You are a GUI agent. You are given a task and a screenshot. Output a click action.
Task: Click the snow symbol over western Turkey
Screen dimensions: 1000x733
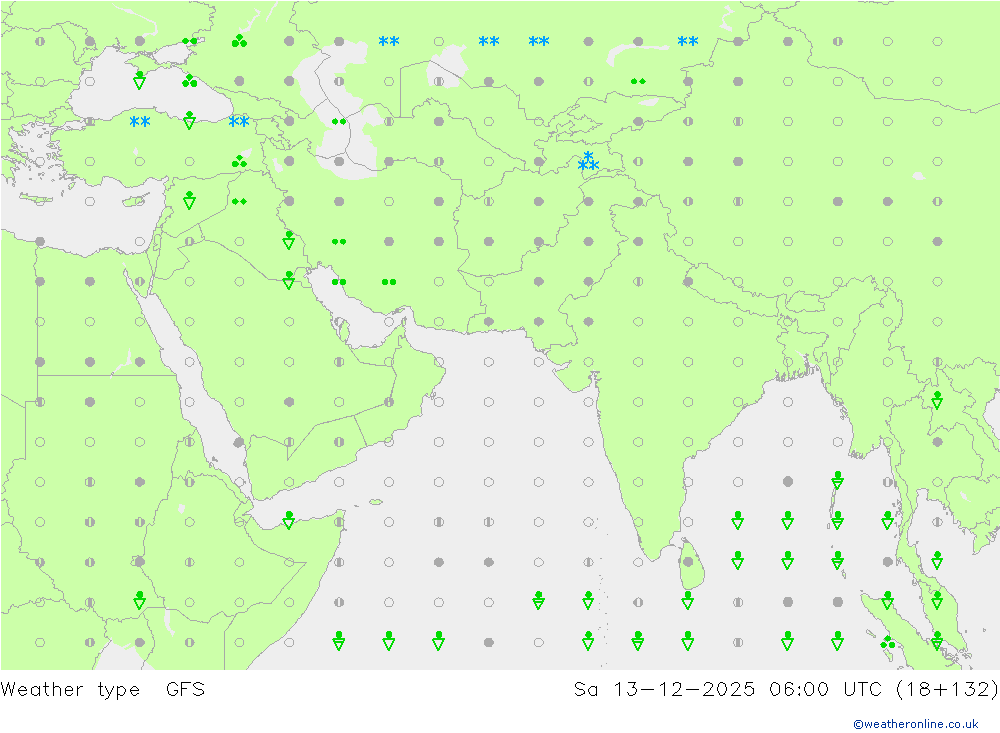click(x=139, y=121)
